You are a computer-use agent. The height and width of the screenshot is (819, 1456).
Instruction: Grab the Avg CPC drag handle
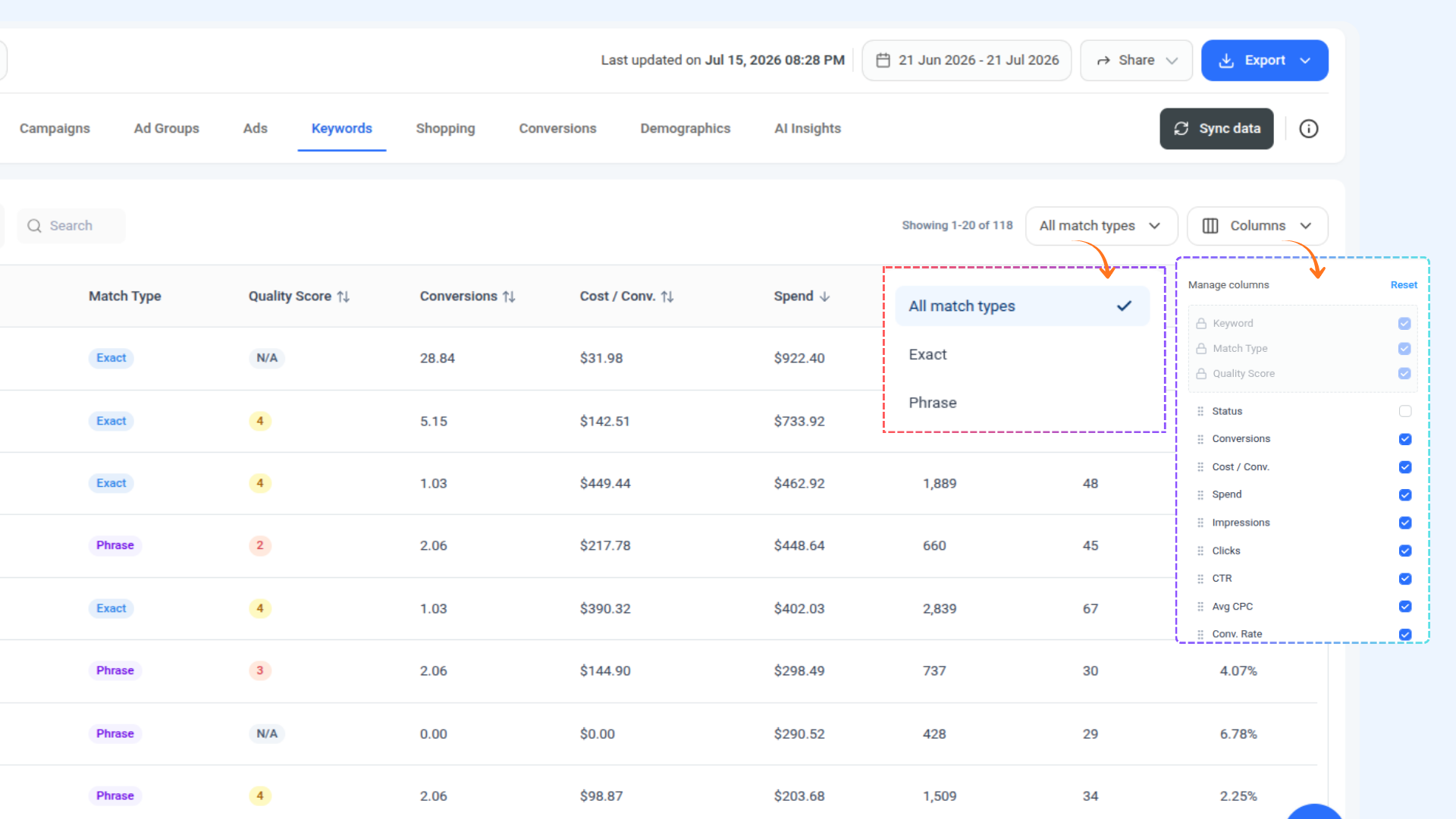(1200, 607)
